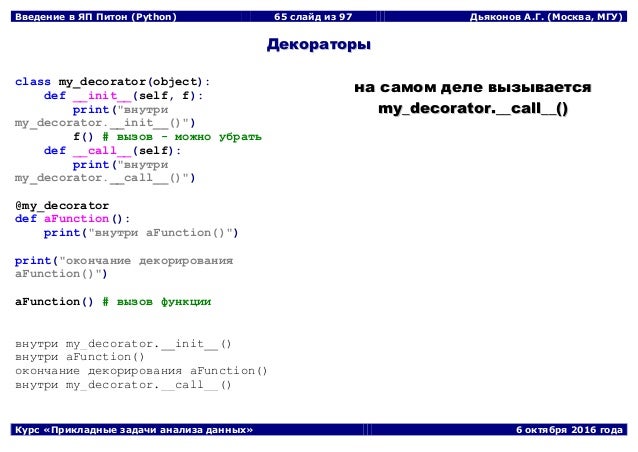638x452 pixels.
Task: Click the footer "Курс «Прикладные задачи анализа данных»"
Action: pyautogui.click(x=134, y=430)
